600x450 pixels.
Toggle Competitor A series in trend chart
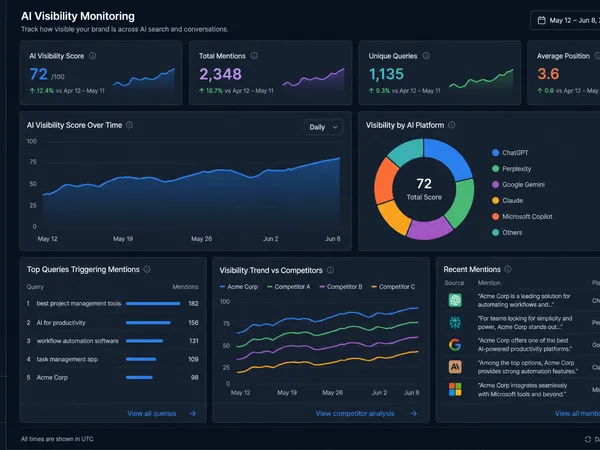pyautogui.click(x=289, y=287)
